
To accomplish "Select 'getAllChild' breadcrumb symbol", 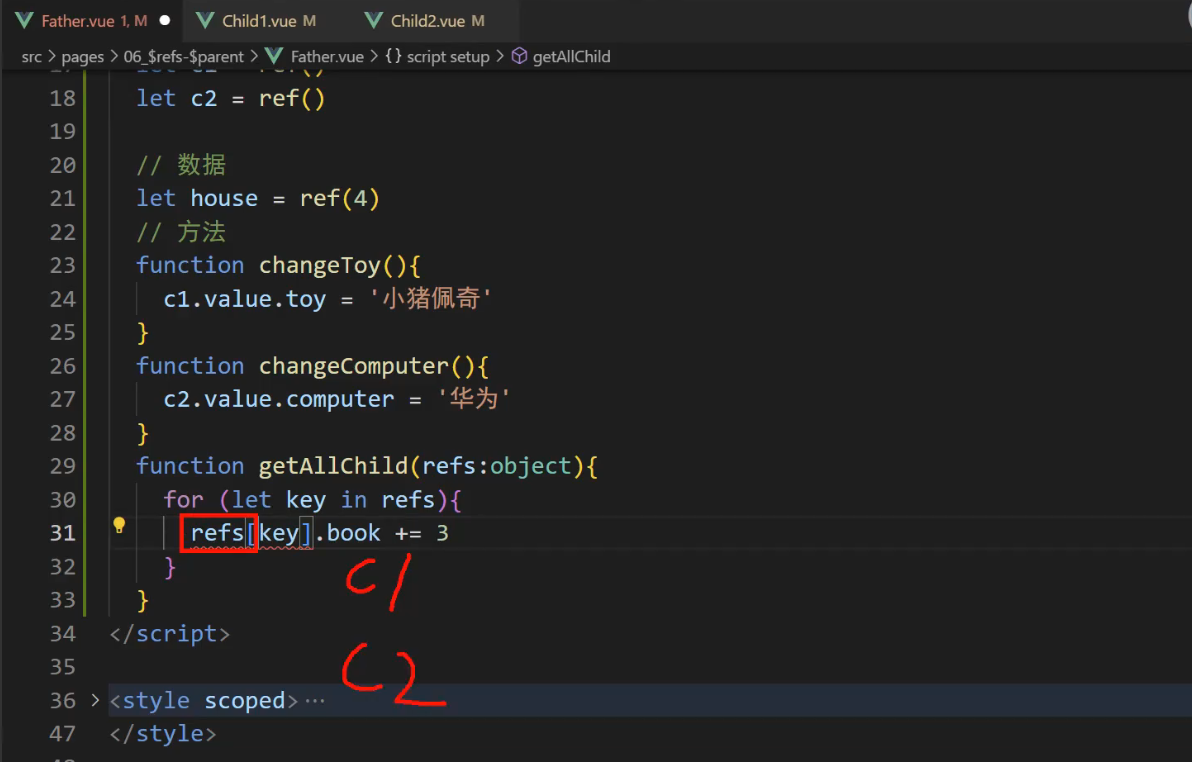I will coord(571,57).
